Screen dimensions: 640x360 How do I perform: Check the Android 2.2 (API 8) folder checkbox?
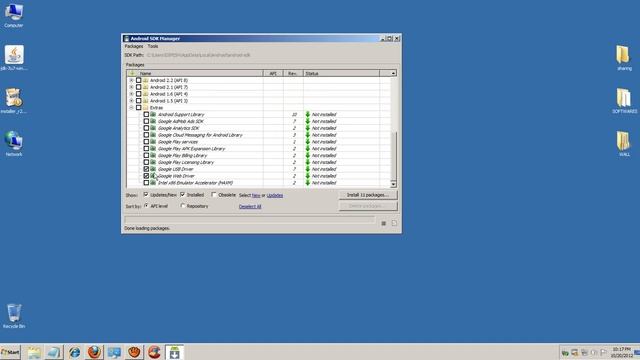coord(139,80)
